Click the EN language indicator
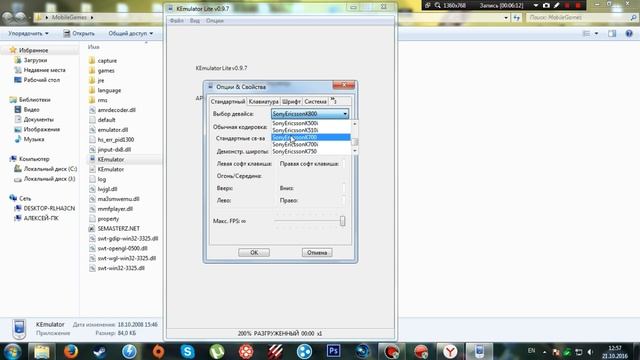640x360 pixels. [x=531, y=351]
